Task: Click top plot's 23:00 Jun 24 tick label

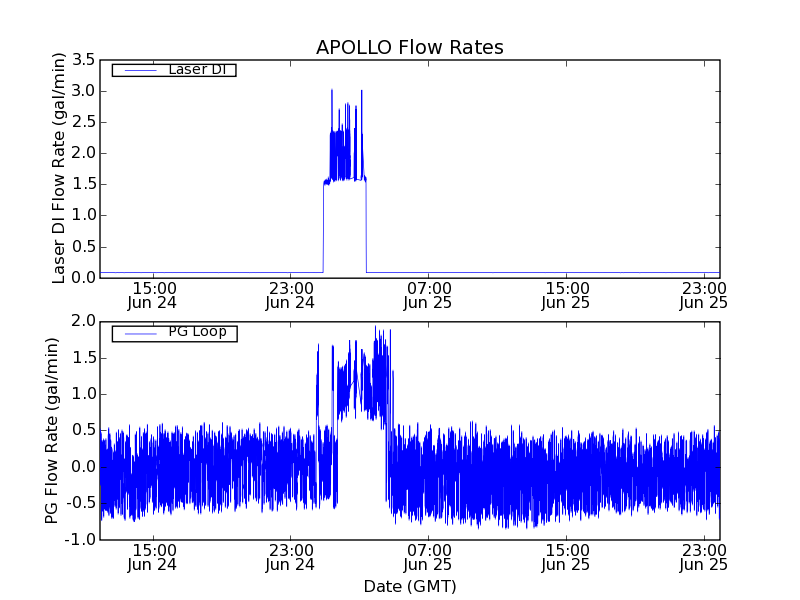Action: 291,294
